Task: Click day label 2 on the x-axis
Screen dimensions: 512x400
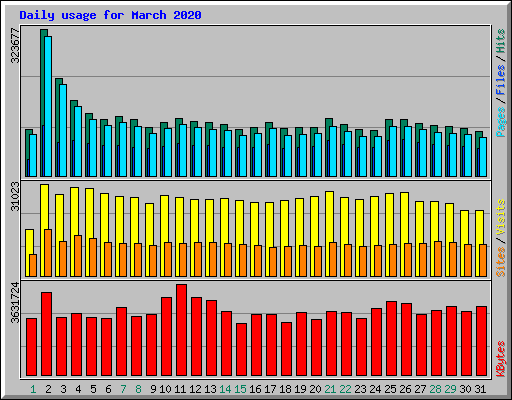Action: (48, 389)
